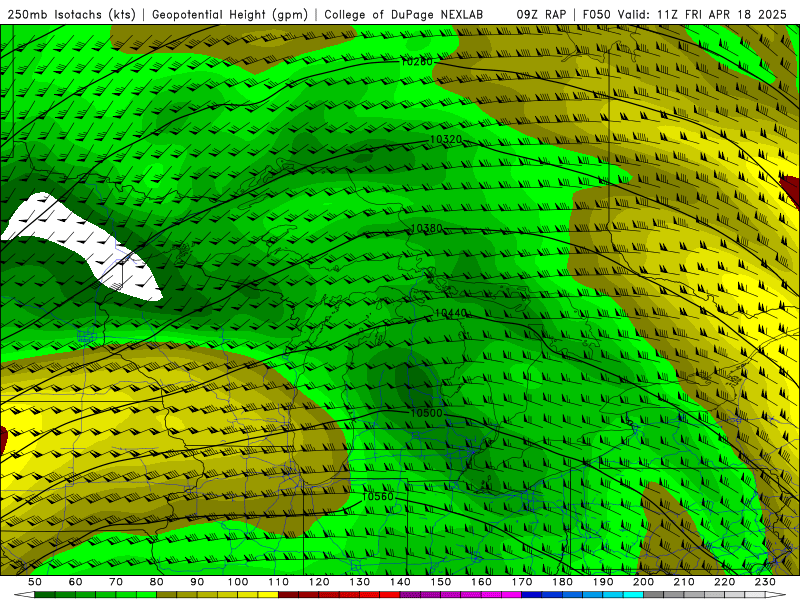Click the 'Geopotential Height (gpm)' title text
The height and width of the screenshot is (600, 800).
(230, 15)
